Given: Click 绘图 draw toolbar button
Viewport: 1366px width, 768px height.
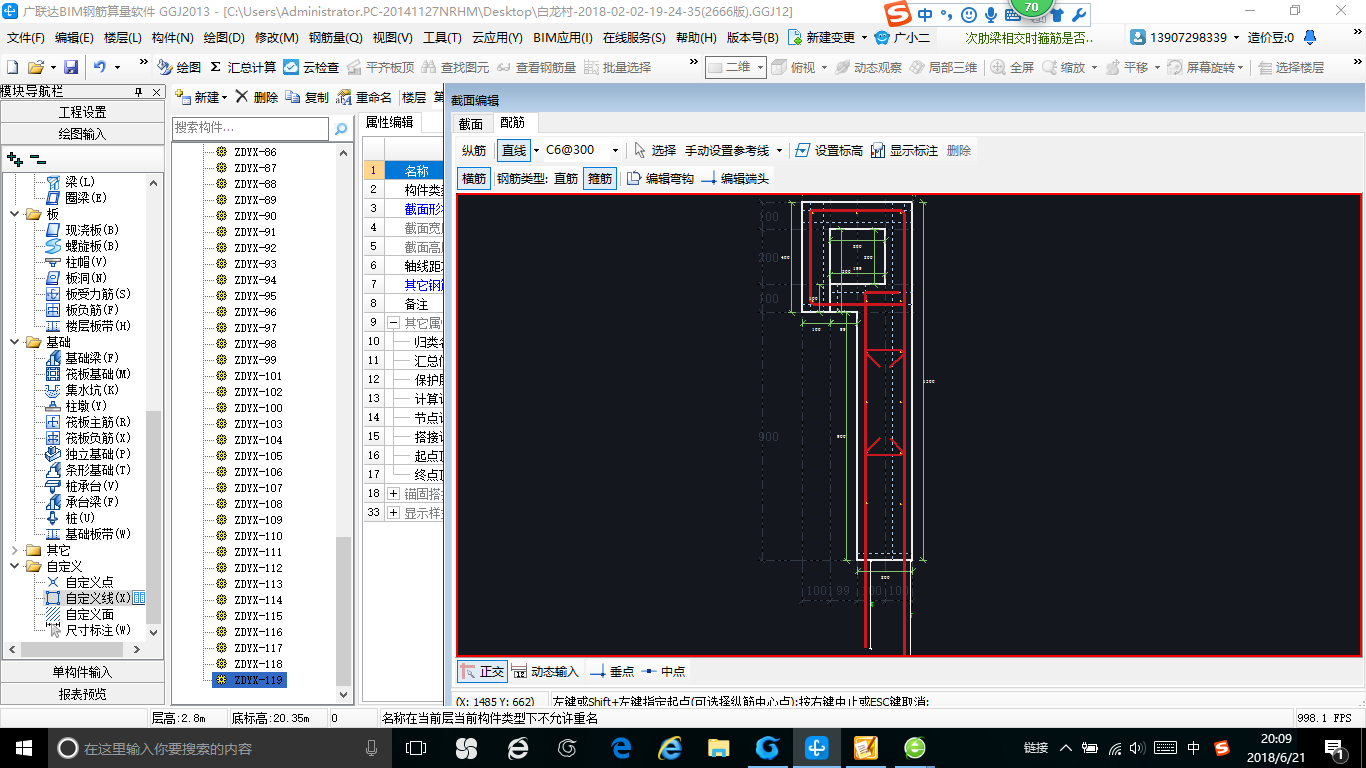Looking at the screenshot, I should coord(179,67).
